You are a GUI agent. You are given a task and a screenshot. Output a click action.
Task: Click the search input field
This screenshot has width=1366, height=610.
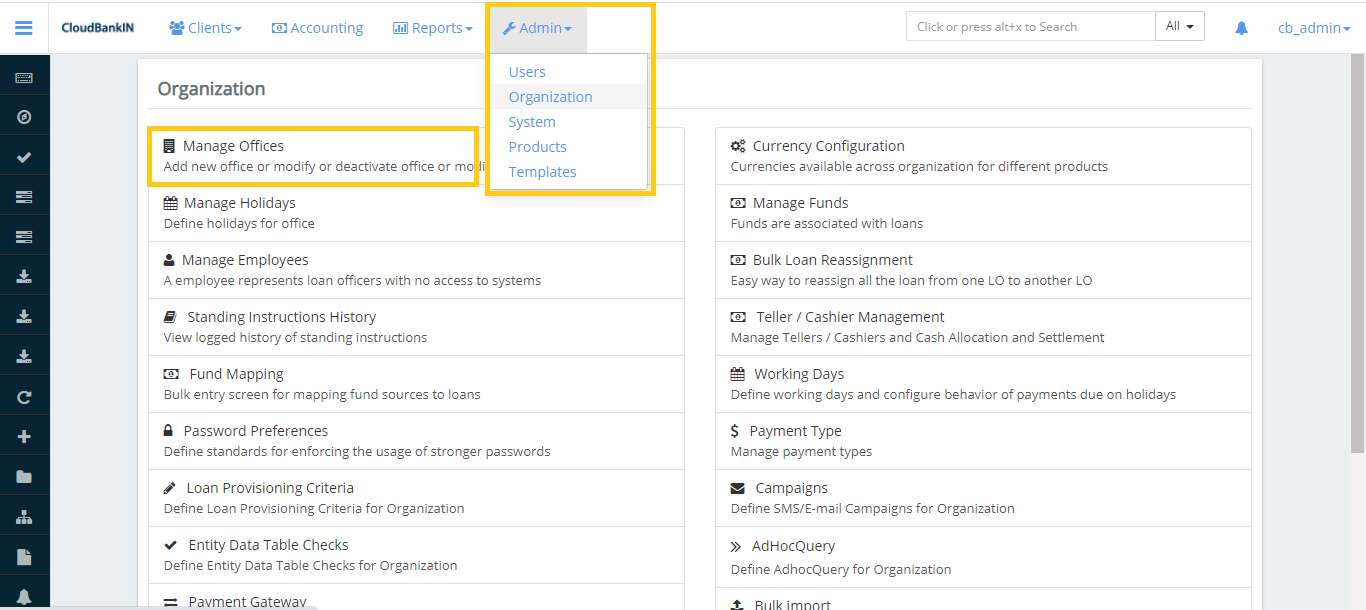1030,26
